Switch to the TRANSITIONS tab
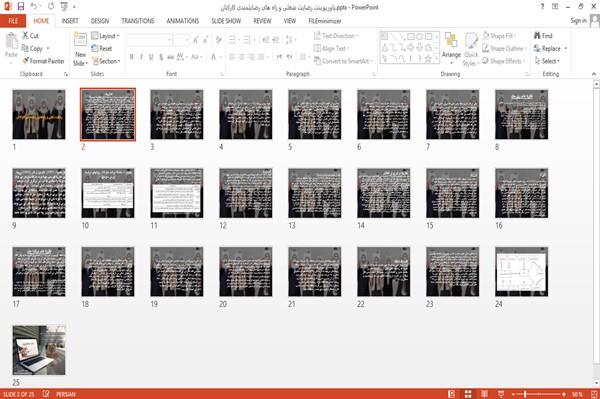 (138, 21)
